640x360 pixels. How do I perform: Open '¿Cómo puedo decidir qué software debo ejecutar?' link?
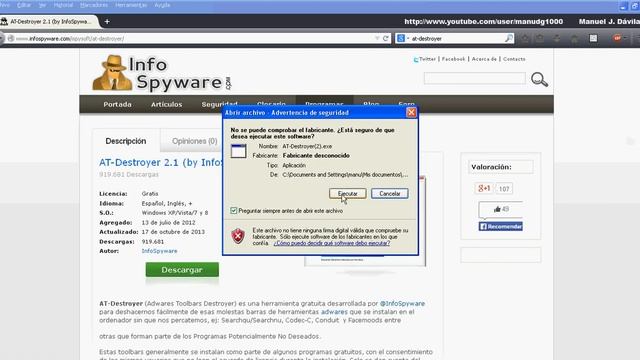click(x=331, y=243)
